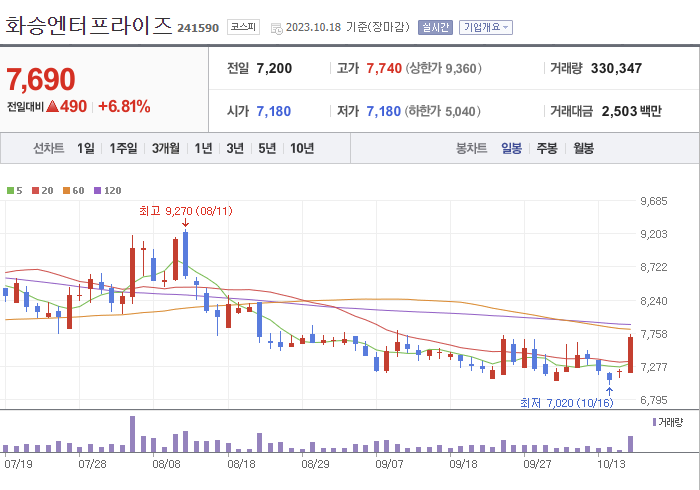The image size is (700, 490).
Task: Click the 시가 value 7,180
Action: (274, 111)
